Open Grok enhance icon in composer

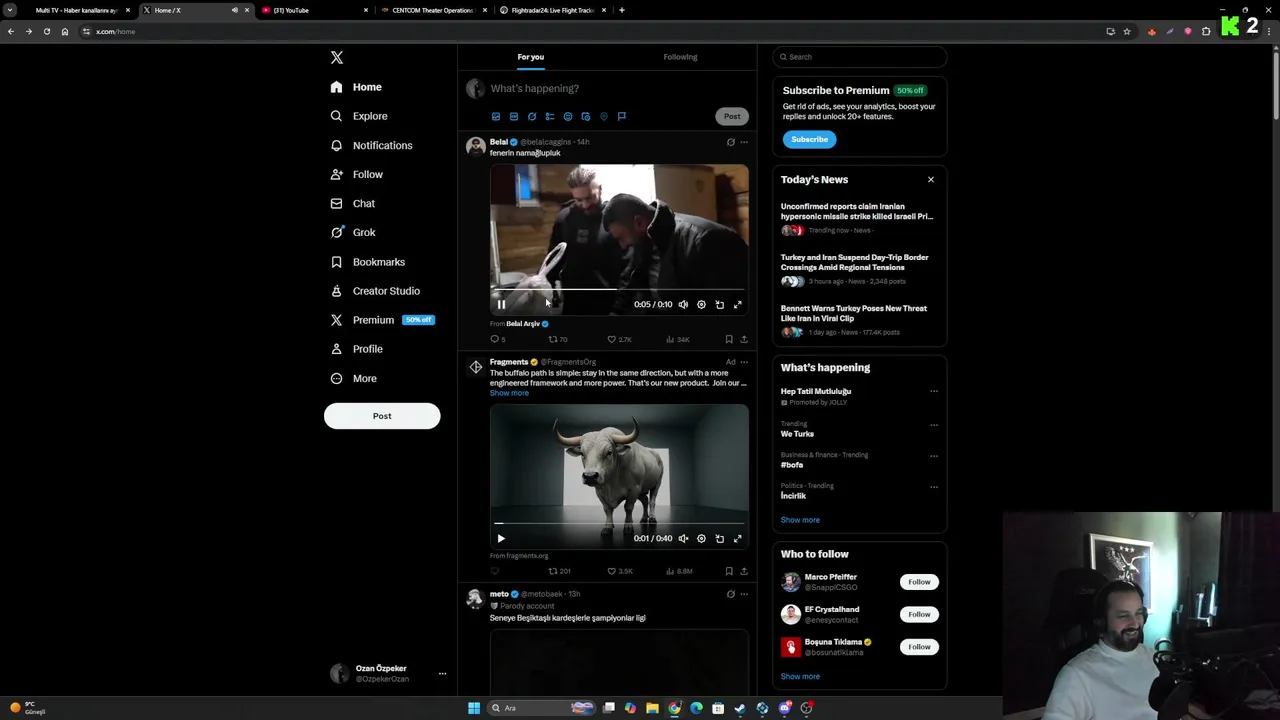click(531, 116)
